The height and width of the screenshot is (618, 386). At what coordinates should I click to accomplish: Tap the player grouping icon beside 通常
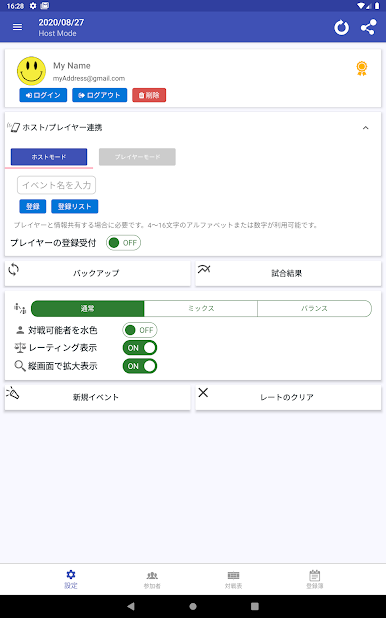coord(20,309)
